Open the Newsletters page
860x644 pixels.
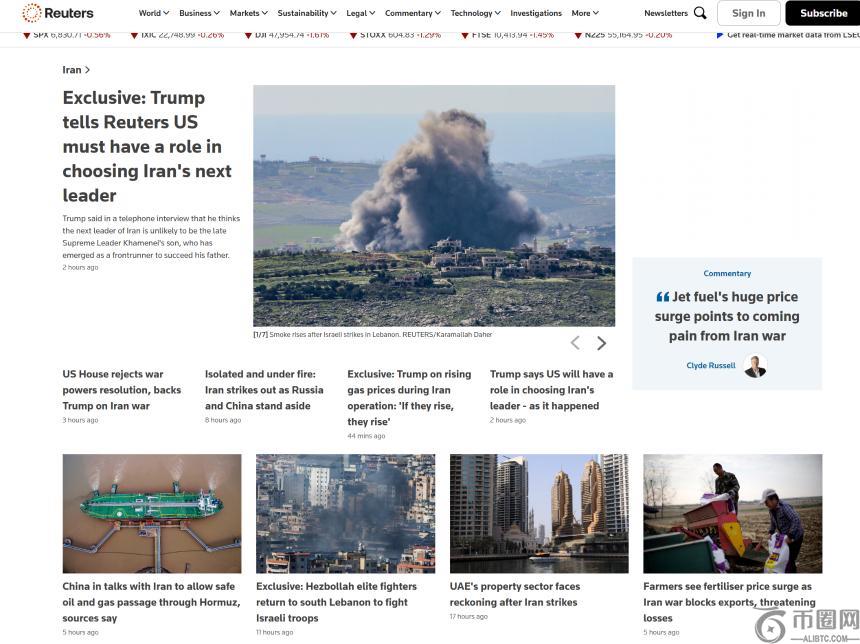pyautogui.click(x=666, y=13)
